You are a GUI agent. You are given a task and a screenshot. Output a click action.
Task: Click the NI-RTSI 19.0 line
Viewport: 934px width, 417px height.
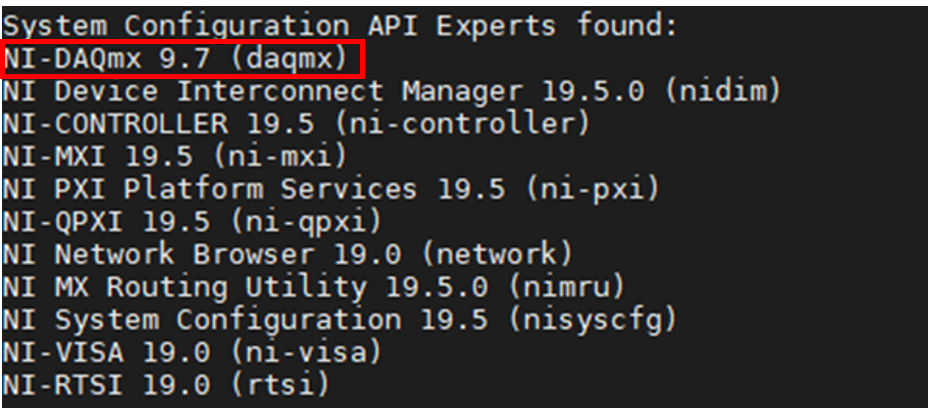[x=166, y=386]
